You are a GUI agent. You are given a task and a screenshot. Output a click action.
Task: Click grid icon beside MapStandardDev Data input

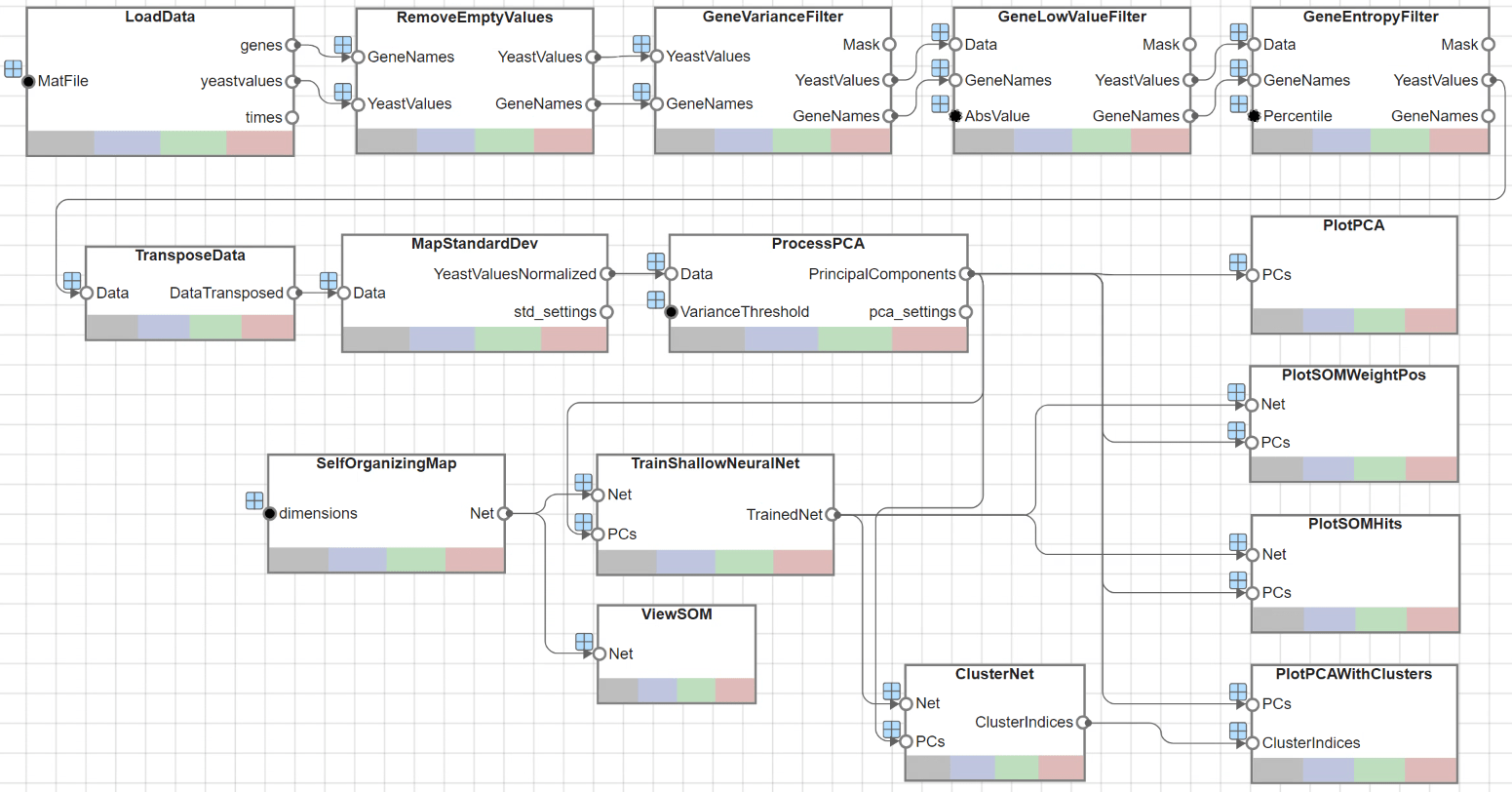coord(329,281)
